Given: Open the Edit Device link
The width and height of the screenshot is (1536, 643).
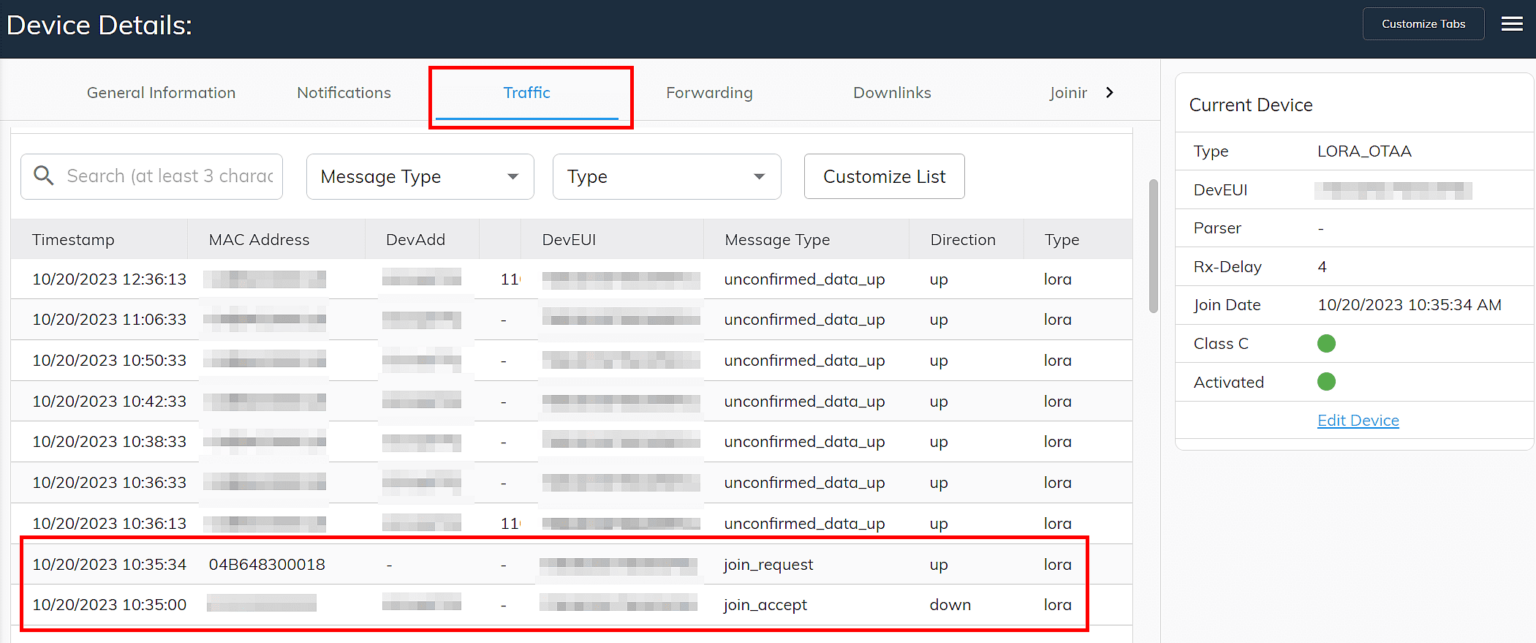Looking at the screenshot, I should [1358, 420].
